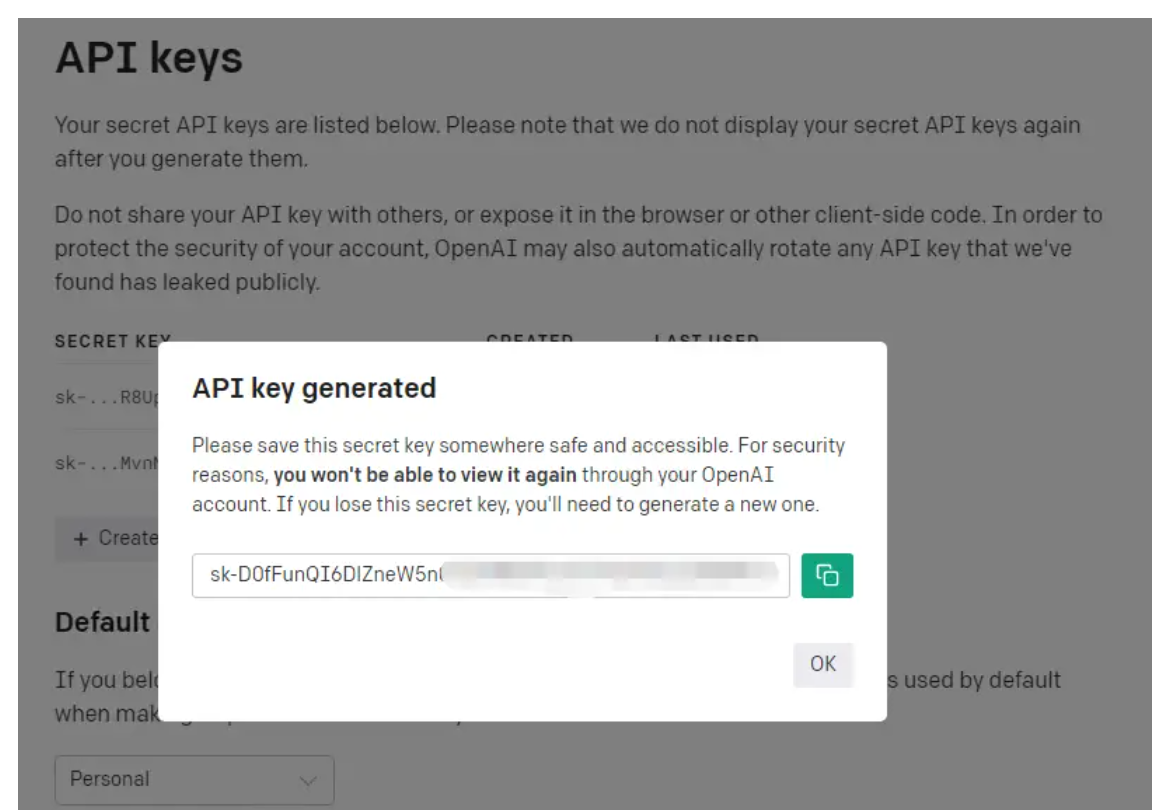Select the sk-...Mvn secret key row
The image size is (1162, 810).
pos(107,463)
